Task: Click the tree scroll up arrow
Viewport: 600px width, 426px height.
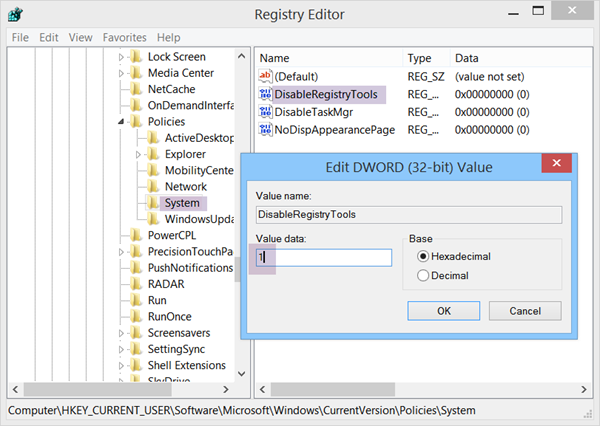Action: tap(241, 56)
